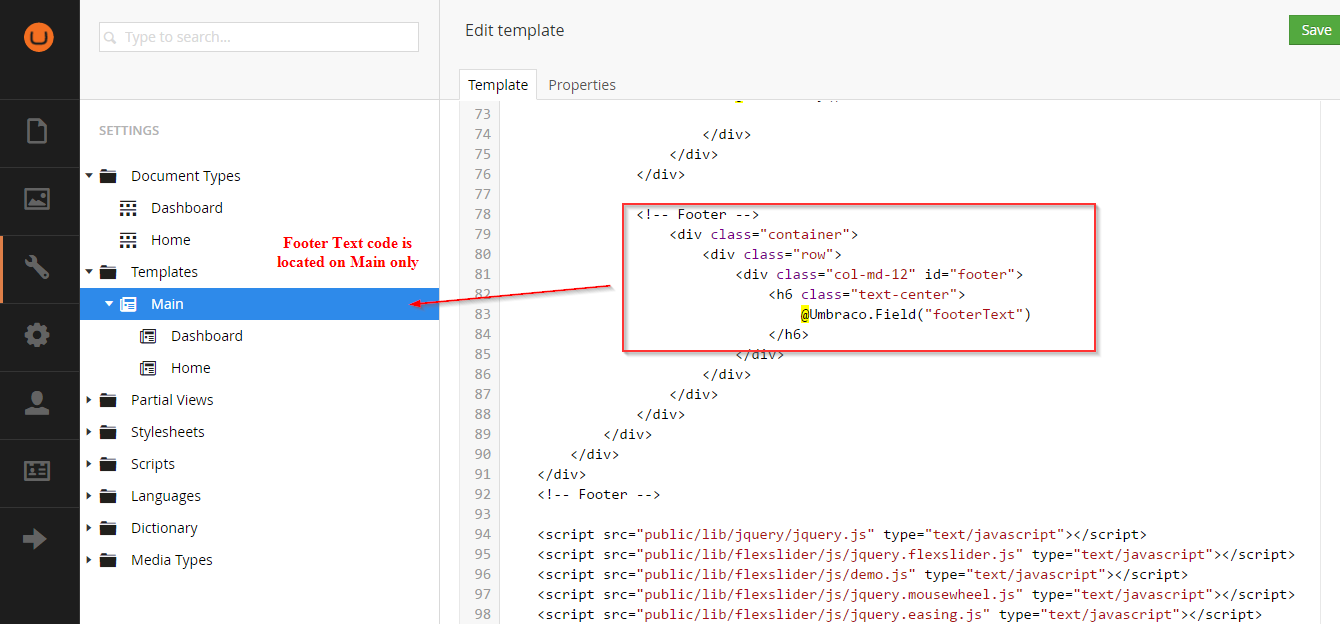Click the jquery.js script tag line

click(842, 534)
